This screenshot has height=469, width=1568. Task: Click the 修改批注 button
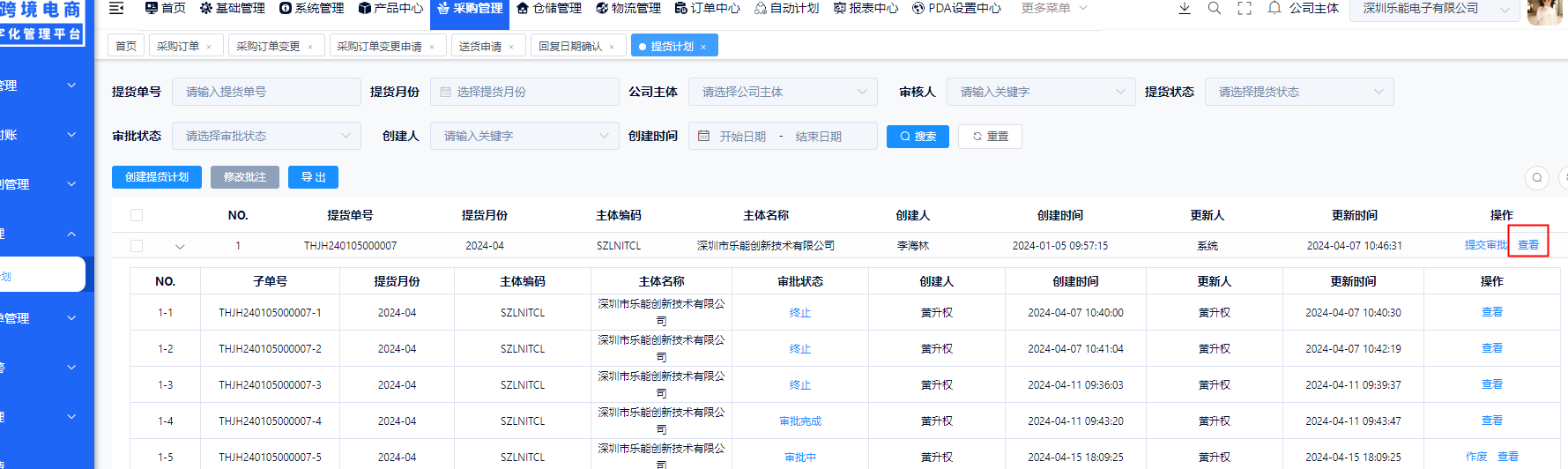pos(245,177)
